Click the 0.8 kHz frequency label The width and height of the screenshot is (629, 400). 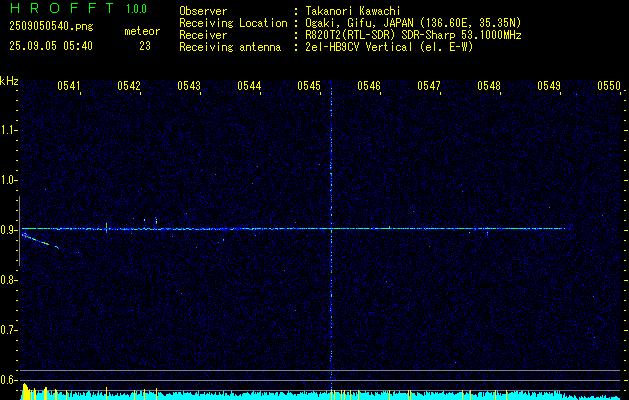[x=8, y=280]
